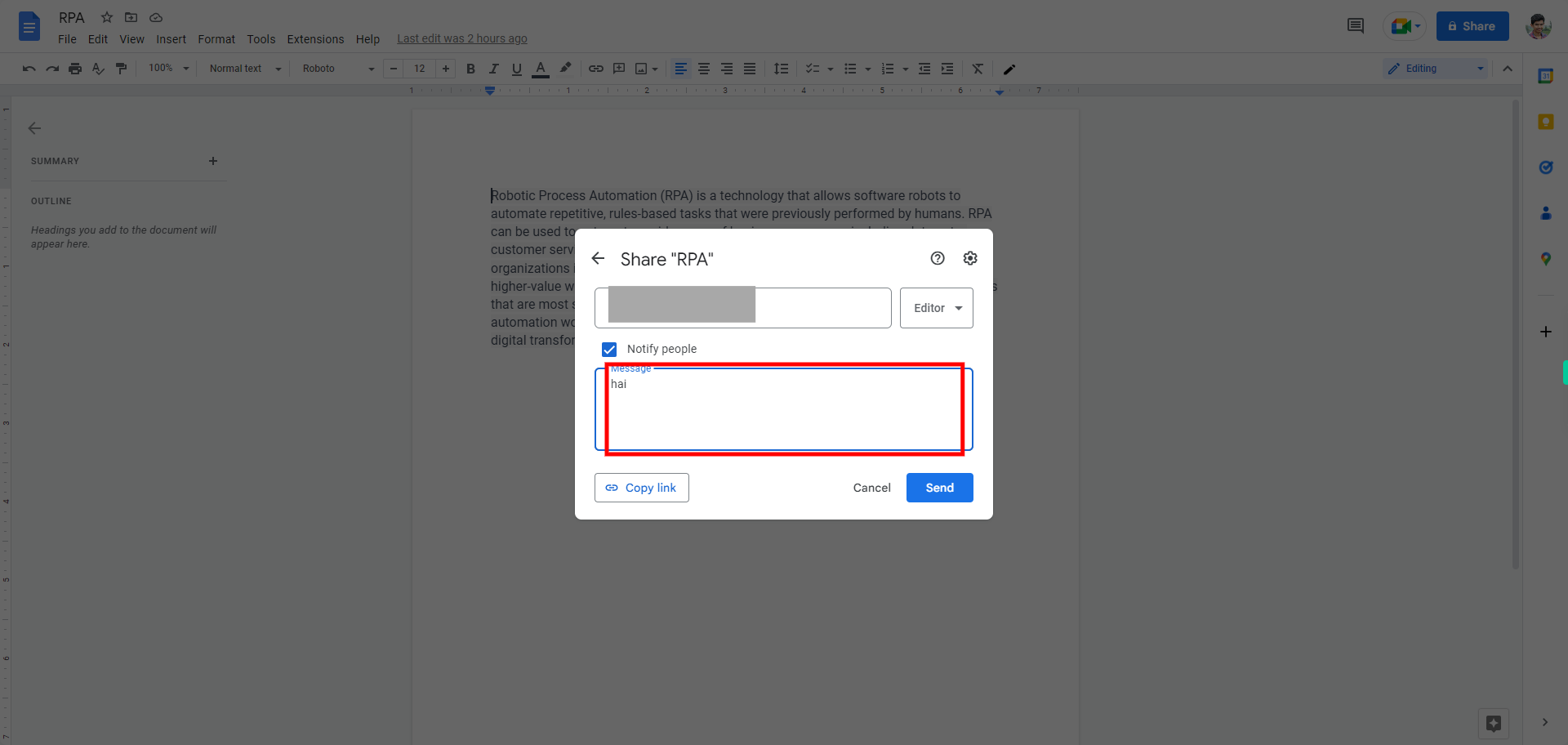This screenshot has width=1568, height=745.
Task: Open the Edit menu
Action: (98, 39)
